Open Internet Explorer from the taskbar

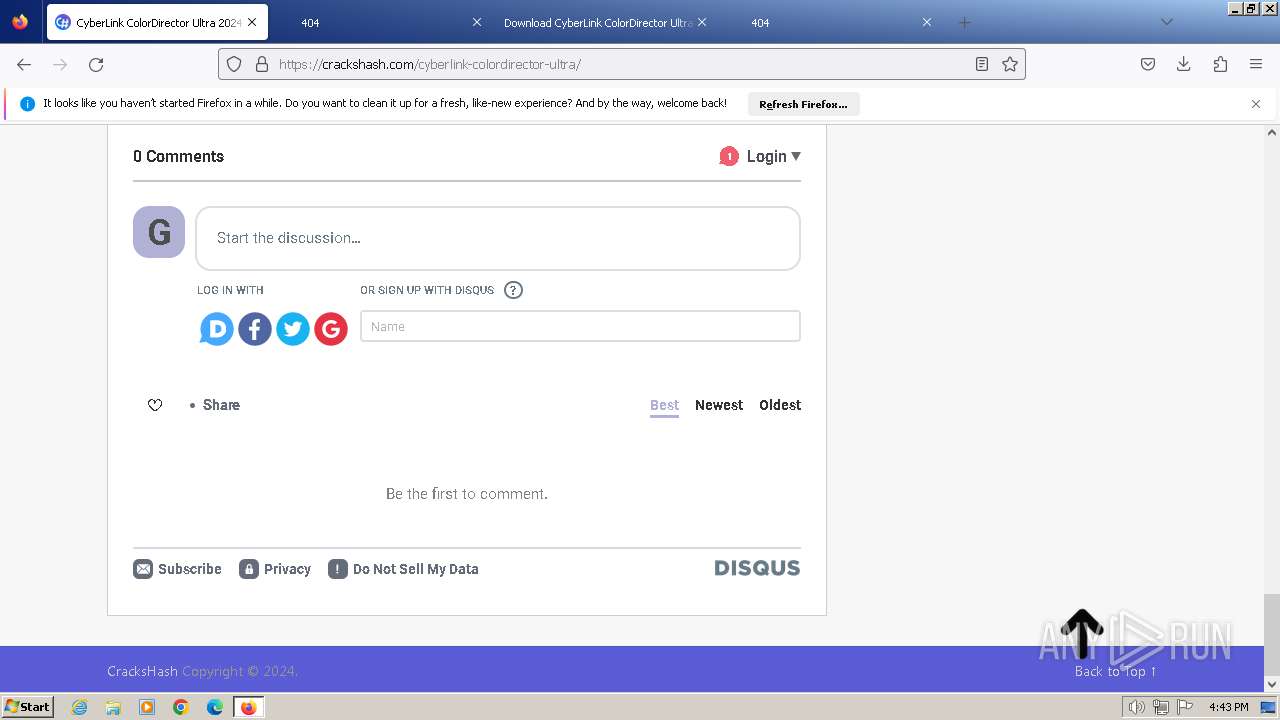(80, 707)
